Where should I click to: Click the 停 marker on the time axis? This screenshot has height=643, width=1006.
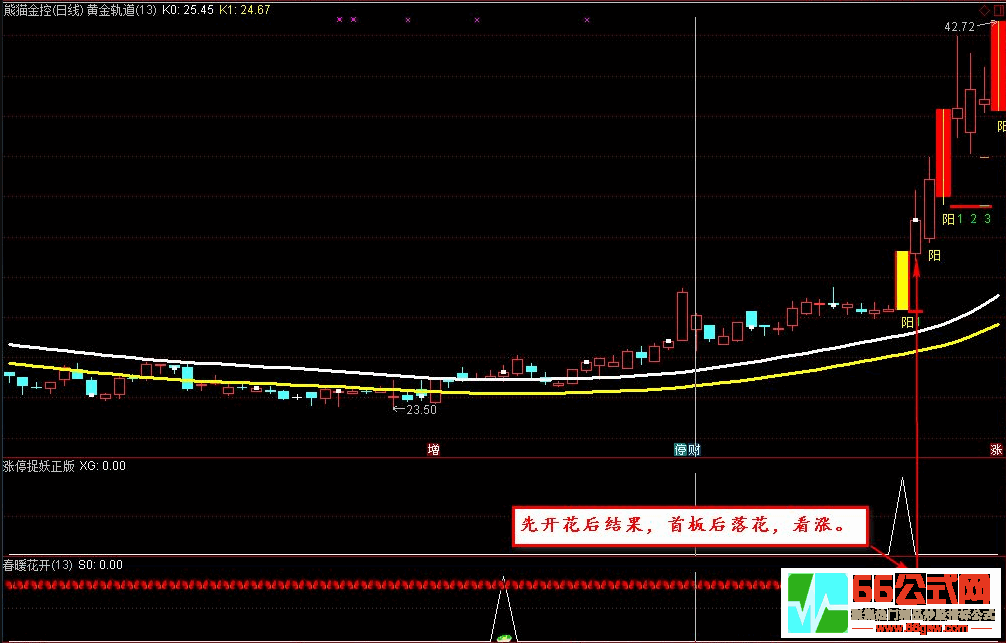point(681,450)
